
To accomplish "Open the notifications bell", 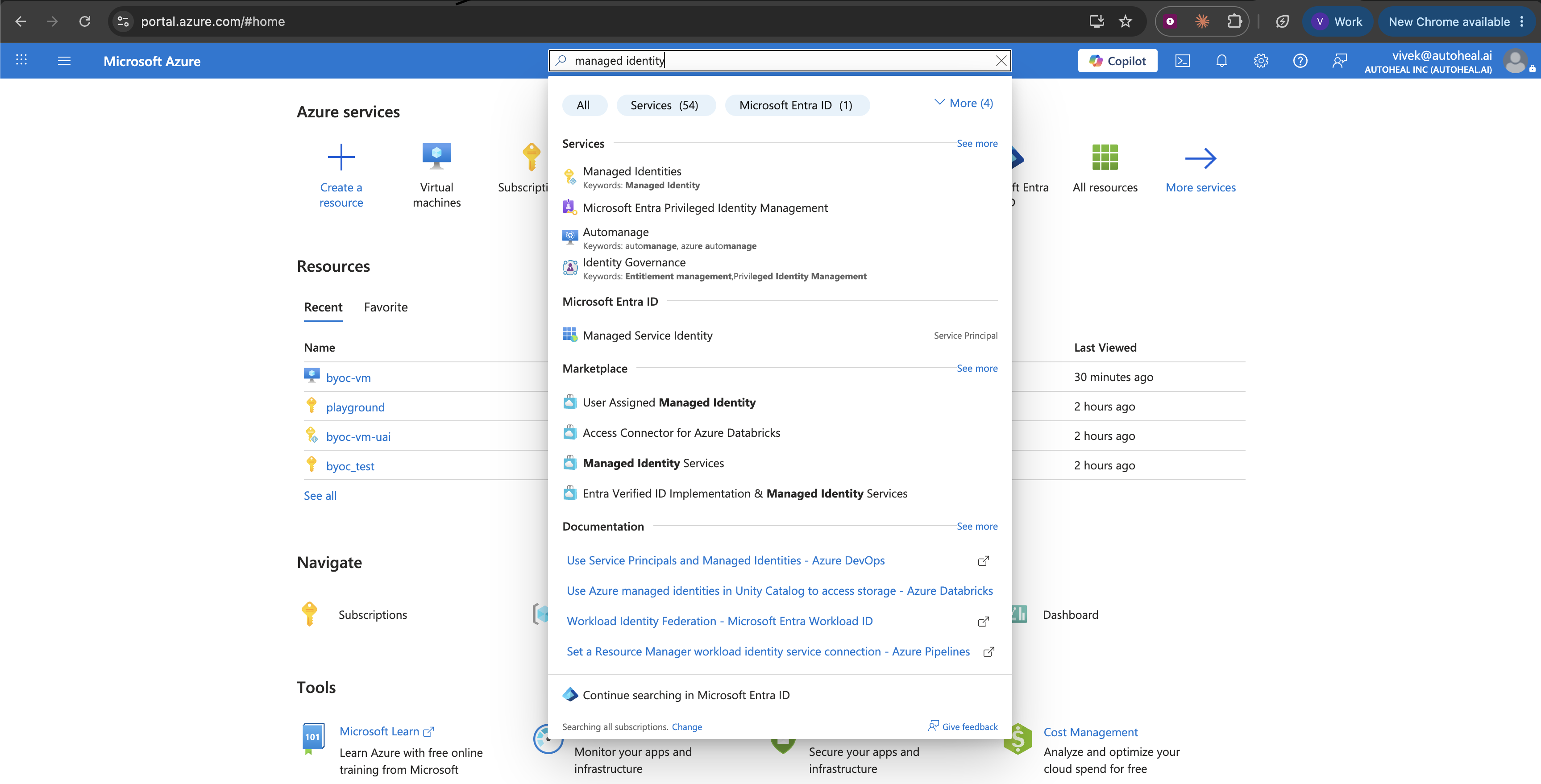I will pos(1221,60).
